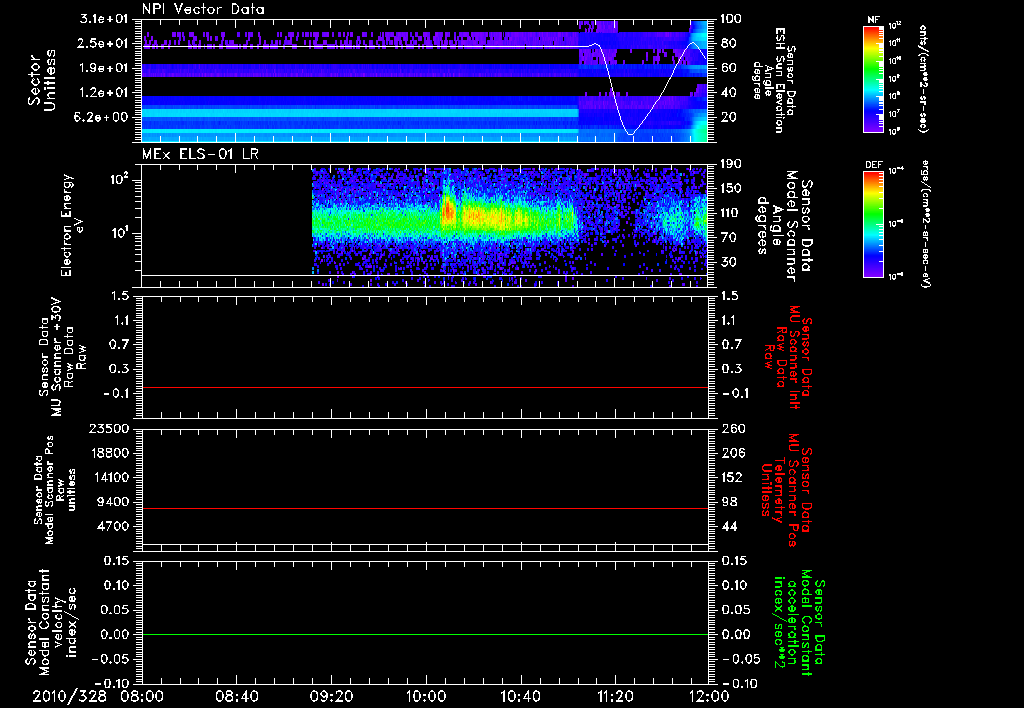Screen dimensions: 1024x708
Task: Select the 'MEx ELS-01 LR' panel title
Action: [200, 154]
